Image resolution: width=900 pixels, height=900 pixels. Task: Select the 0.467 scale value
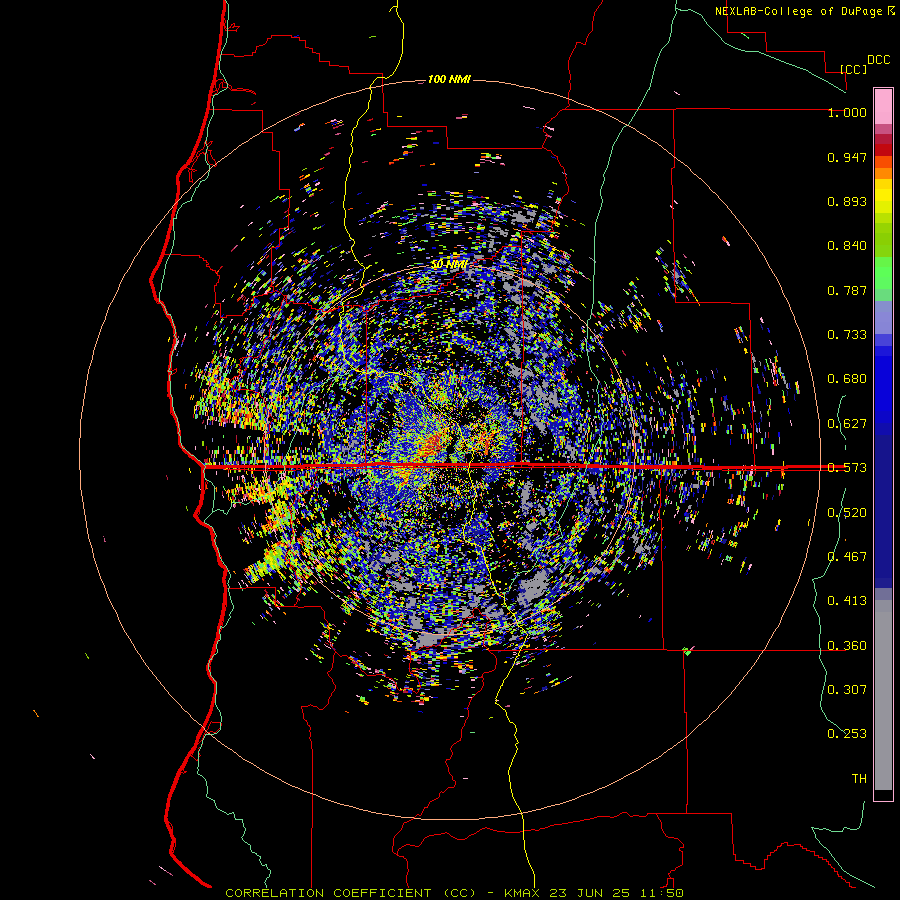tap(847, 557)
